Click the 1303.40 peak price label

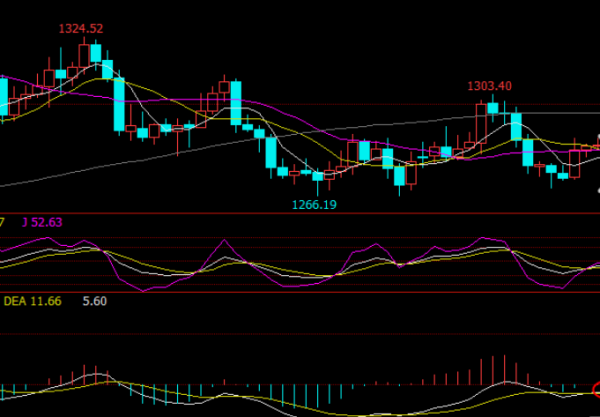coord(490,86)
